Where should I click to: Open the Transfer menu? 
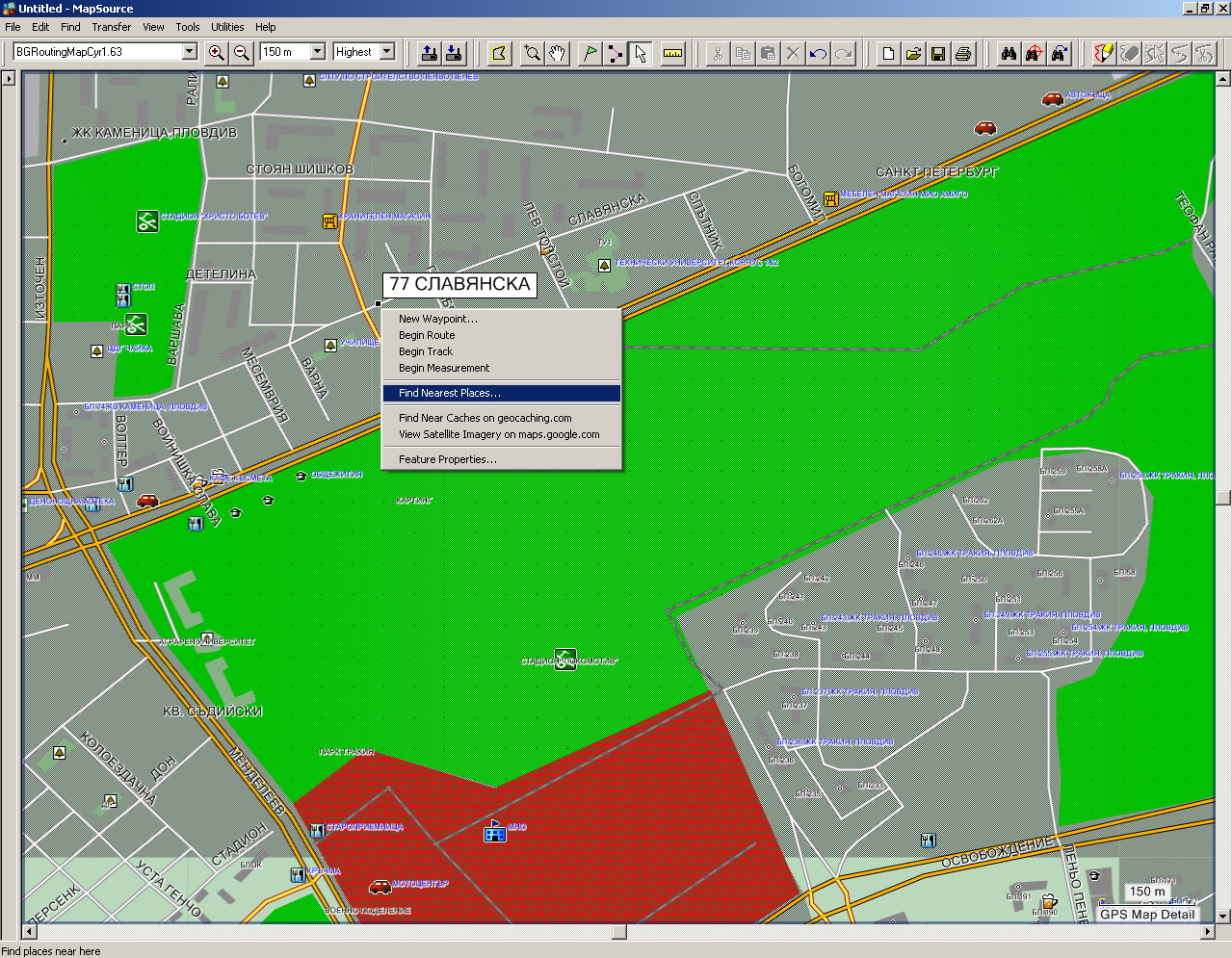click(x=112, y=27)
